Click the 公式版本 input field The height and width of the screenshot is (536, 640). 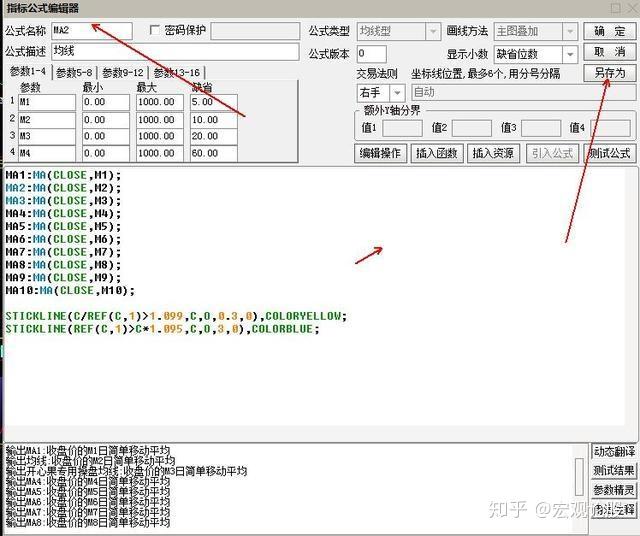coord(371,54)
